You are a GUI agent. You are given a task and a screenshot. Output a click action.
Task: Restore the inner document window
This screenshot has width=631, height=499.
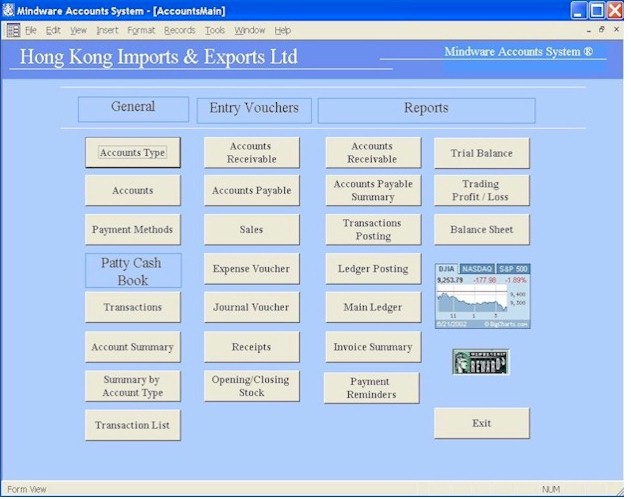point(600,30)
